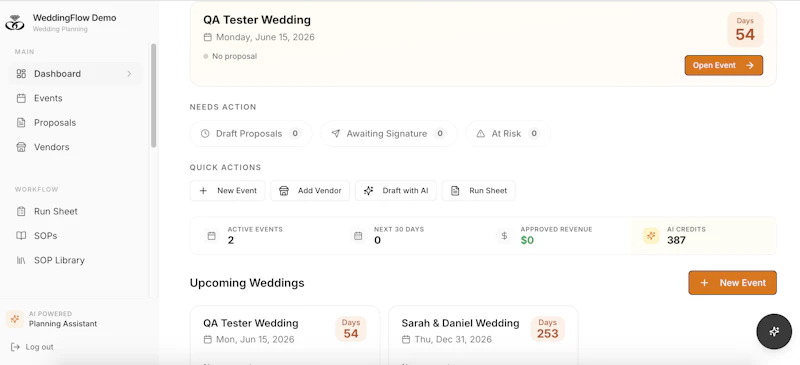
Task: Click the sparkle icon beside AI Credits
Action: [x=651, y=236]
